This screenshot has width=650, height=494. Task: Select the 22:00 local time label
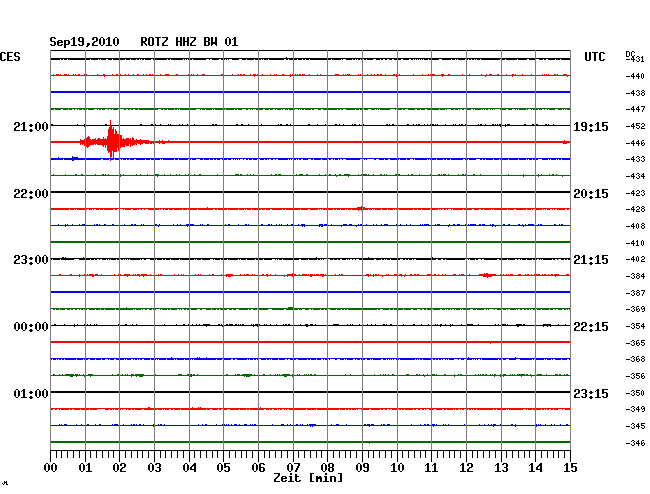point(31,194)
